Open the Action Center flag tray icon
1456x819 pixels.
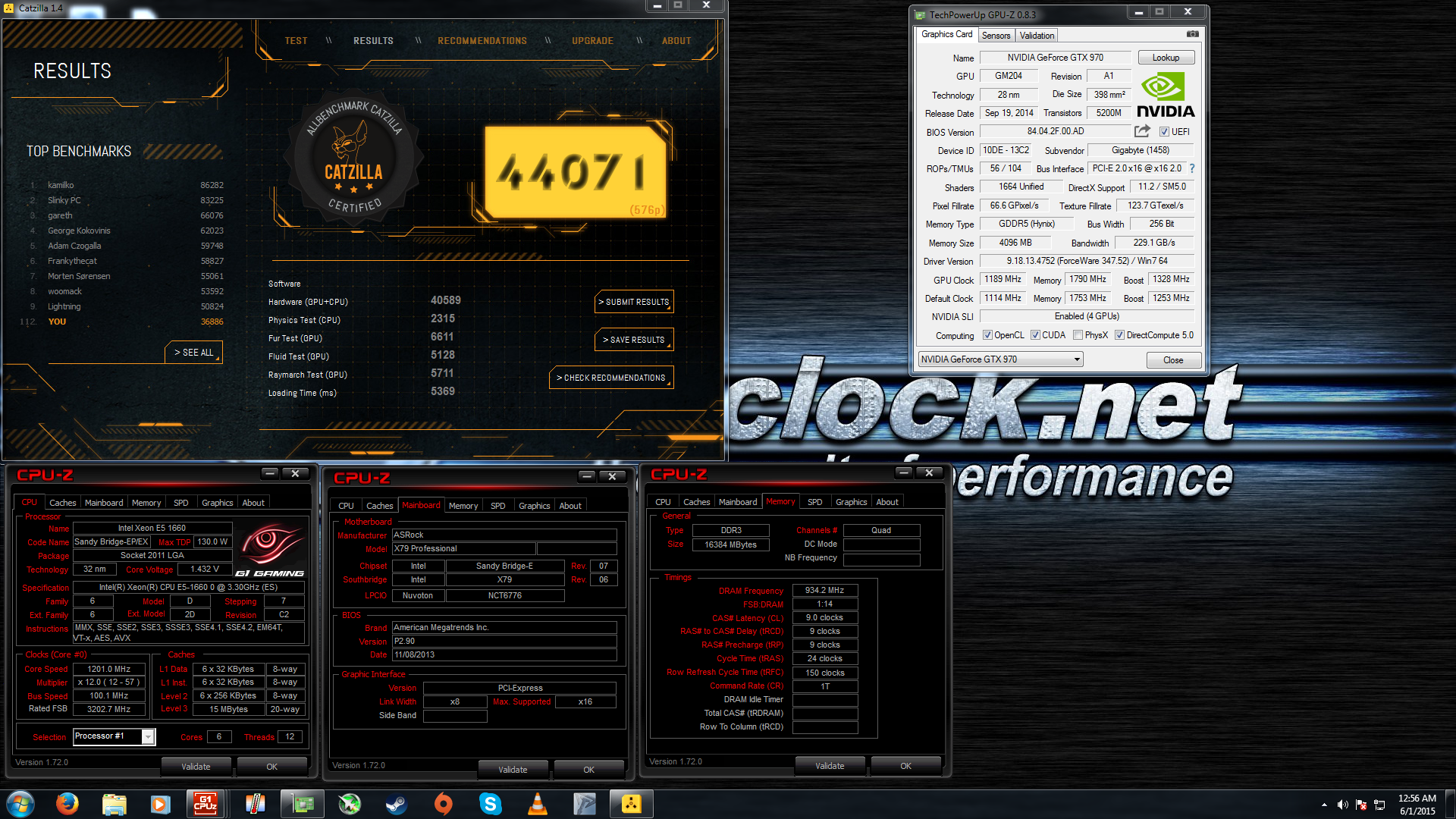click(x=1361, y=805)
